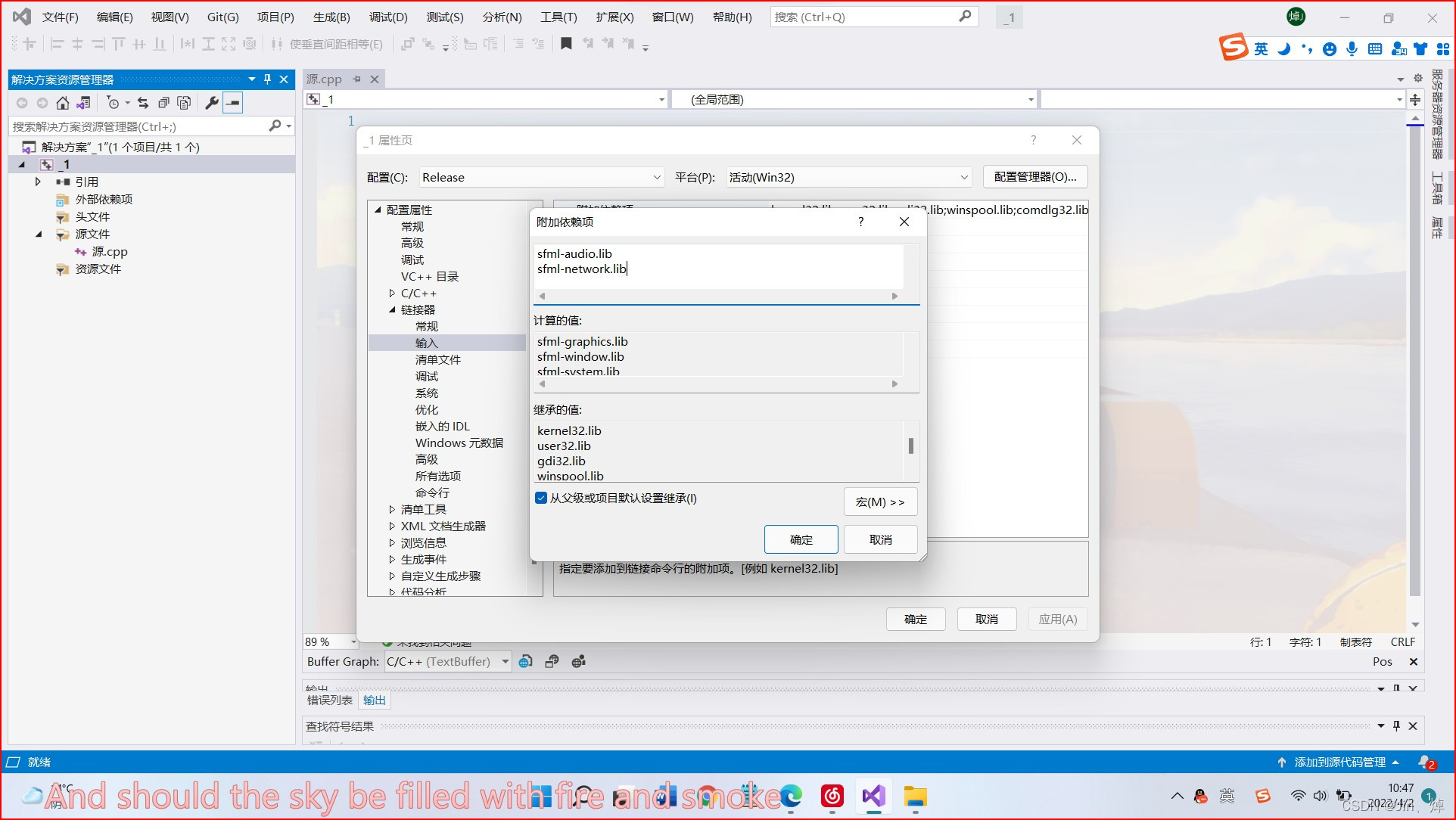Open properties via the wrench icon
This screenshot has height=820, width=1456.
(213, 103)
